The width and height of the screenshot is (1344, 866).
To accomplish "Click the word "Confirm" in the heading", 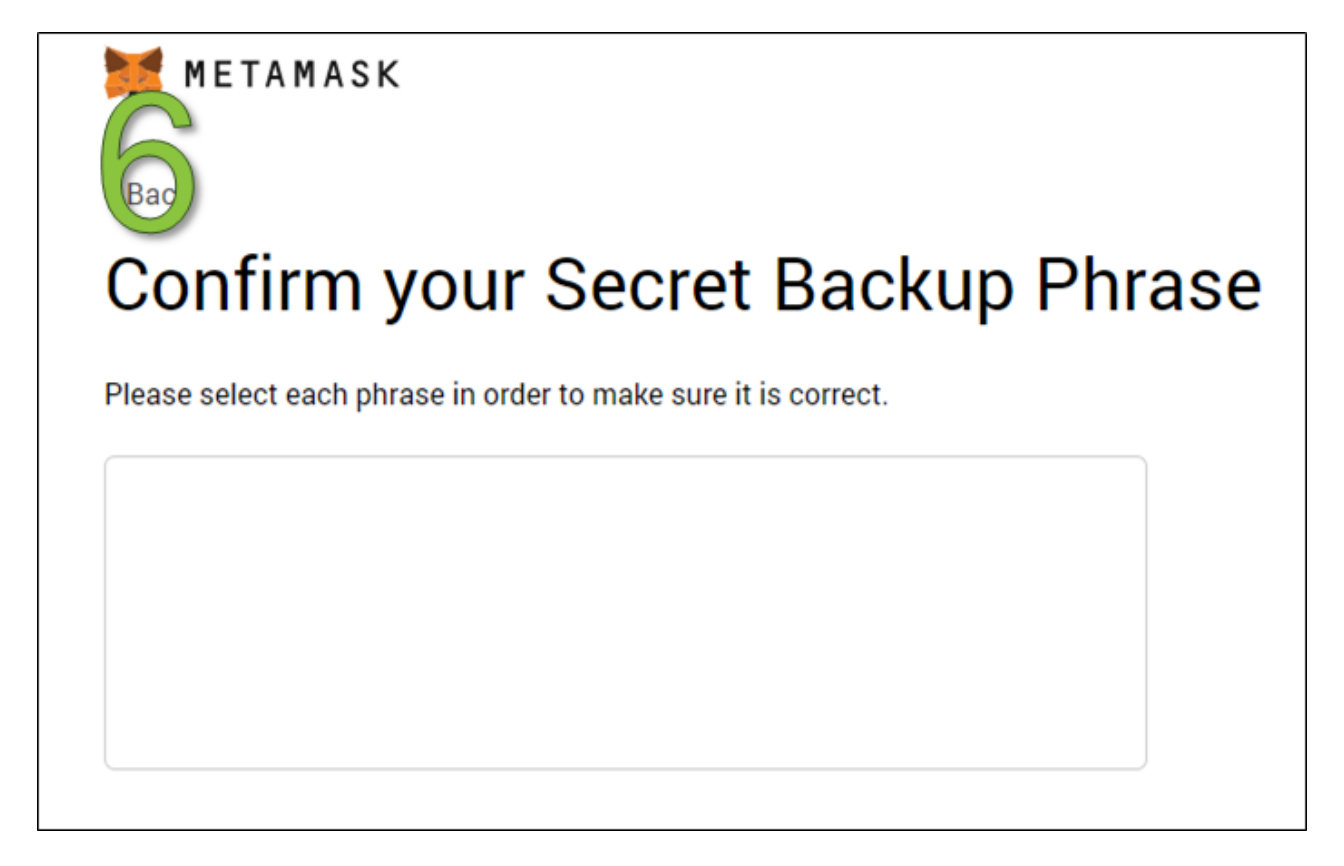I will tap(233, 286).
